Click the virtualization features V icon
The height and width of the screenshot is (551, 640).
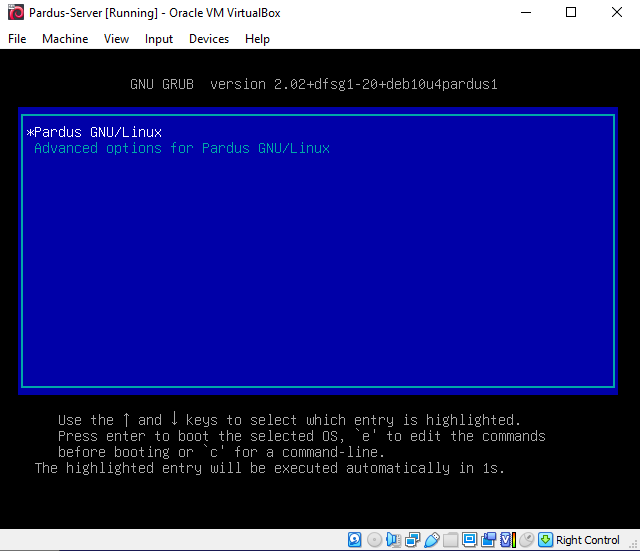pyautogui.click(x=507, y=540)
